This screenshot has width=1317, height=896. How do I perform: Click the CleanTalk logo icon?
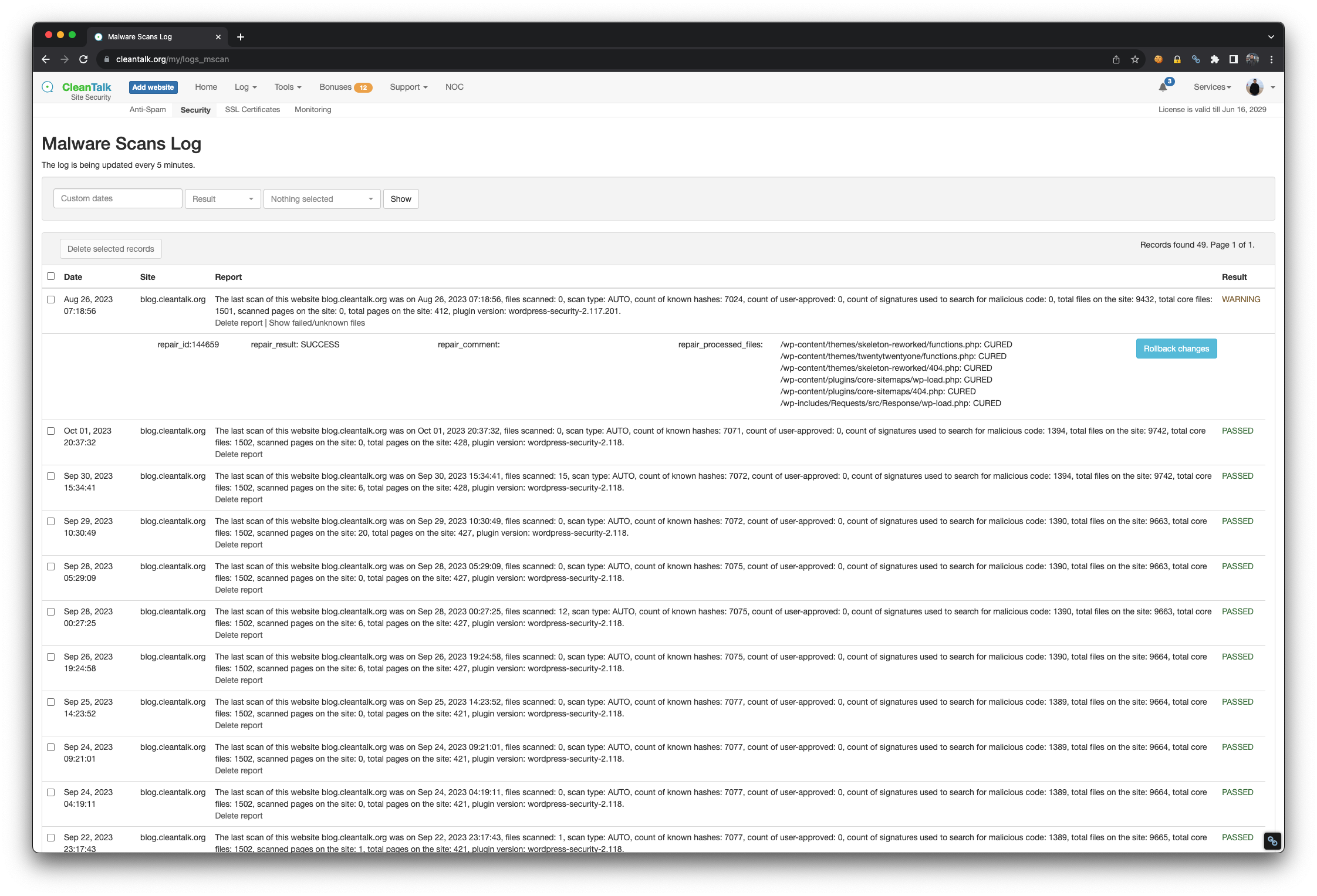click(48, 87)
